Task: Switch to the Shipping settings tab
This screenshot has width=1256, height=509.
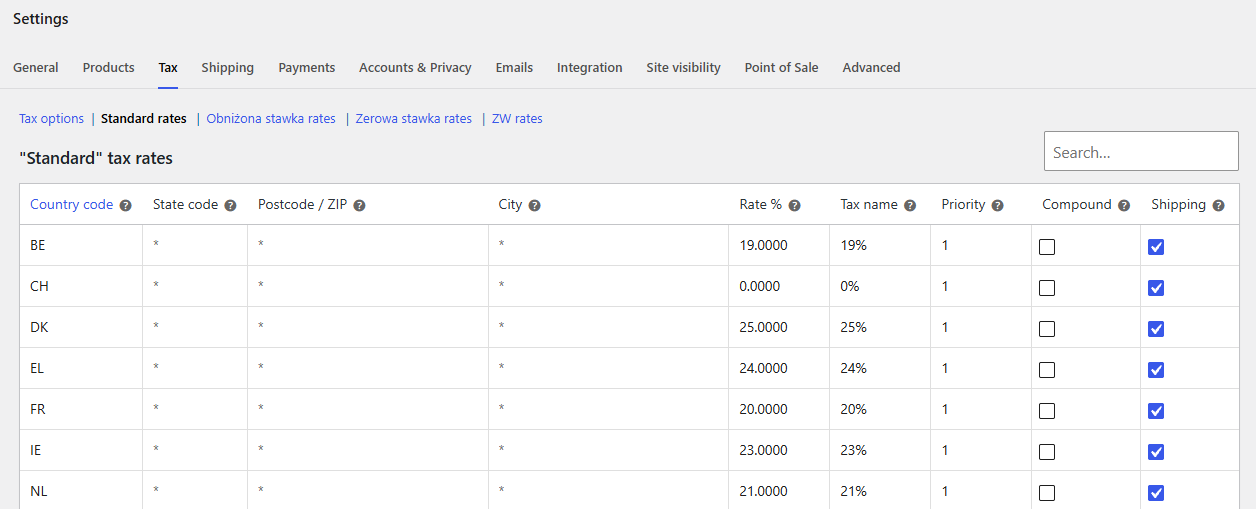Action: click(227, 68)
